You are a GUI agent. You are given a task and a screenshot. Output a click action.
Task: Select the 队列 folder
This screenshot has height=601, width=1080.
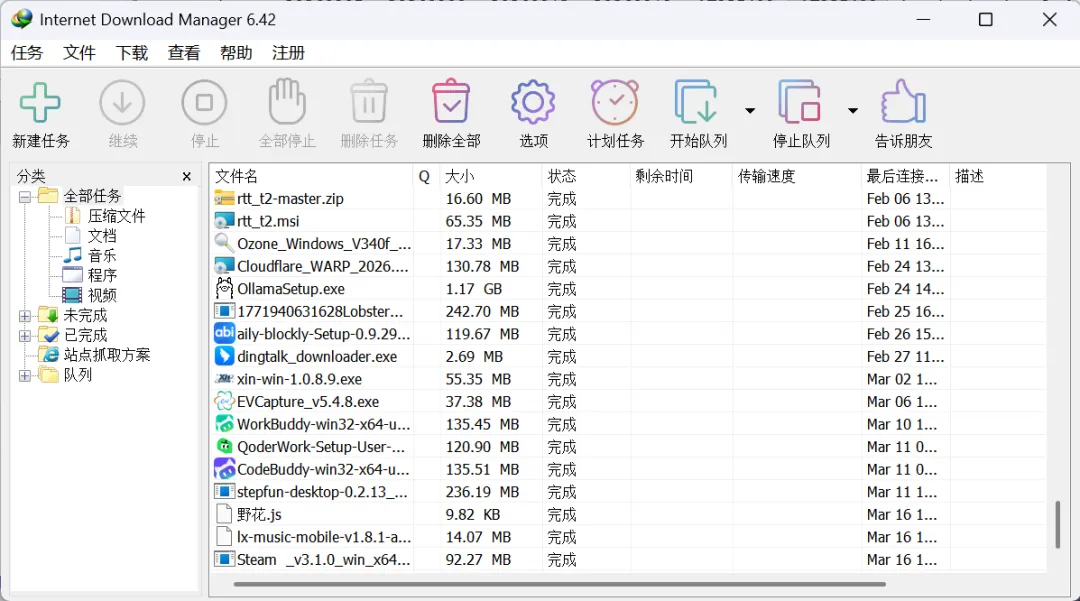78,375
